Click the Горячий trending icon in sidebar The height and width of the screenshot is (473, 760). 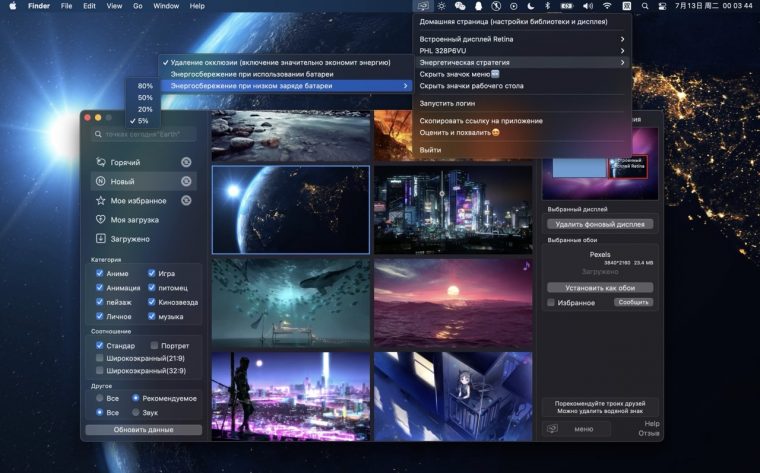click(101, 162)
